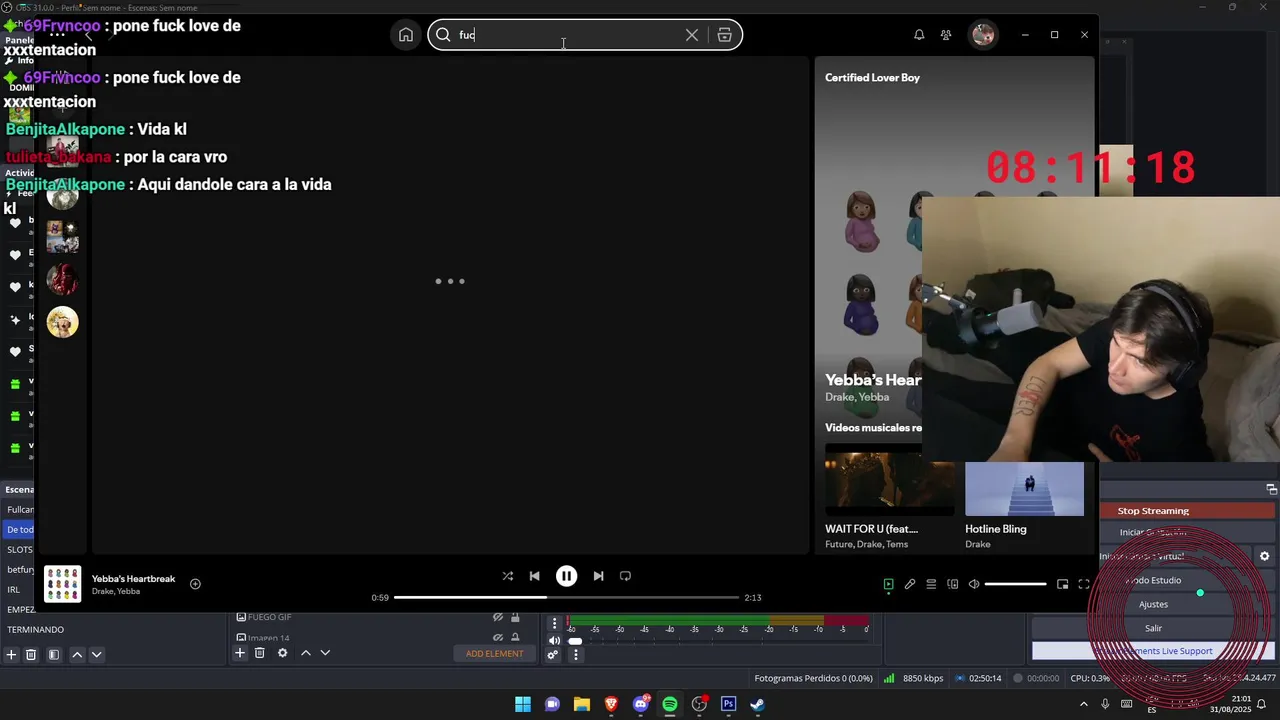Open the Spotify play queue
1280x720 pixels.
931,584
